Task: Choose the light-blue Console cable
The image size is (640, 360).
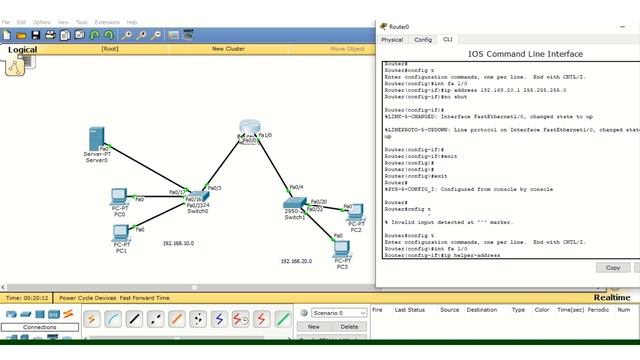Action: pyautogui.click(x=113, y=319)
